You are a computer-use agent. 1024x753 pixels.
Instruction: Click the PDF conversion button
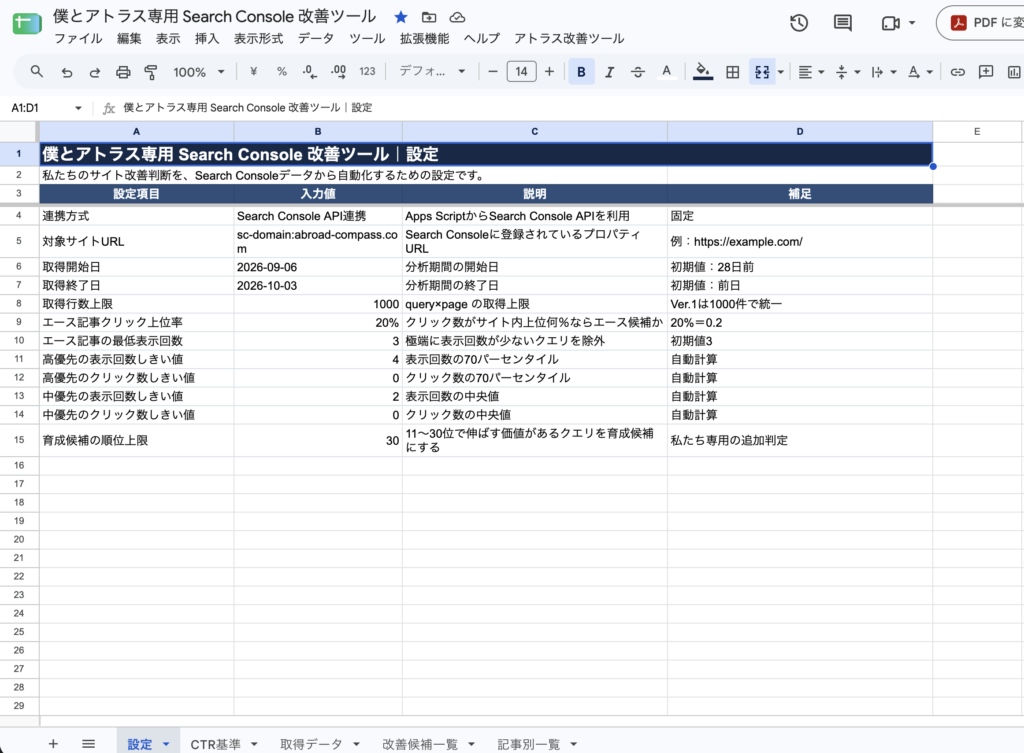[x=982, y=23]
